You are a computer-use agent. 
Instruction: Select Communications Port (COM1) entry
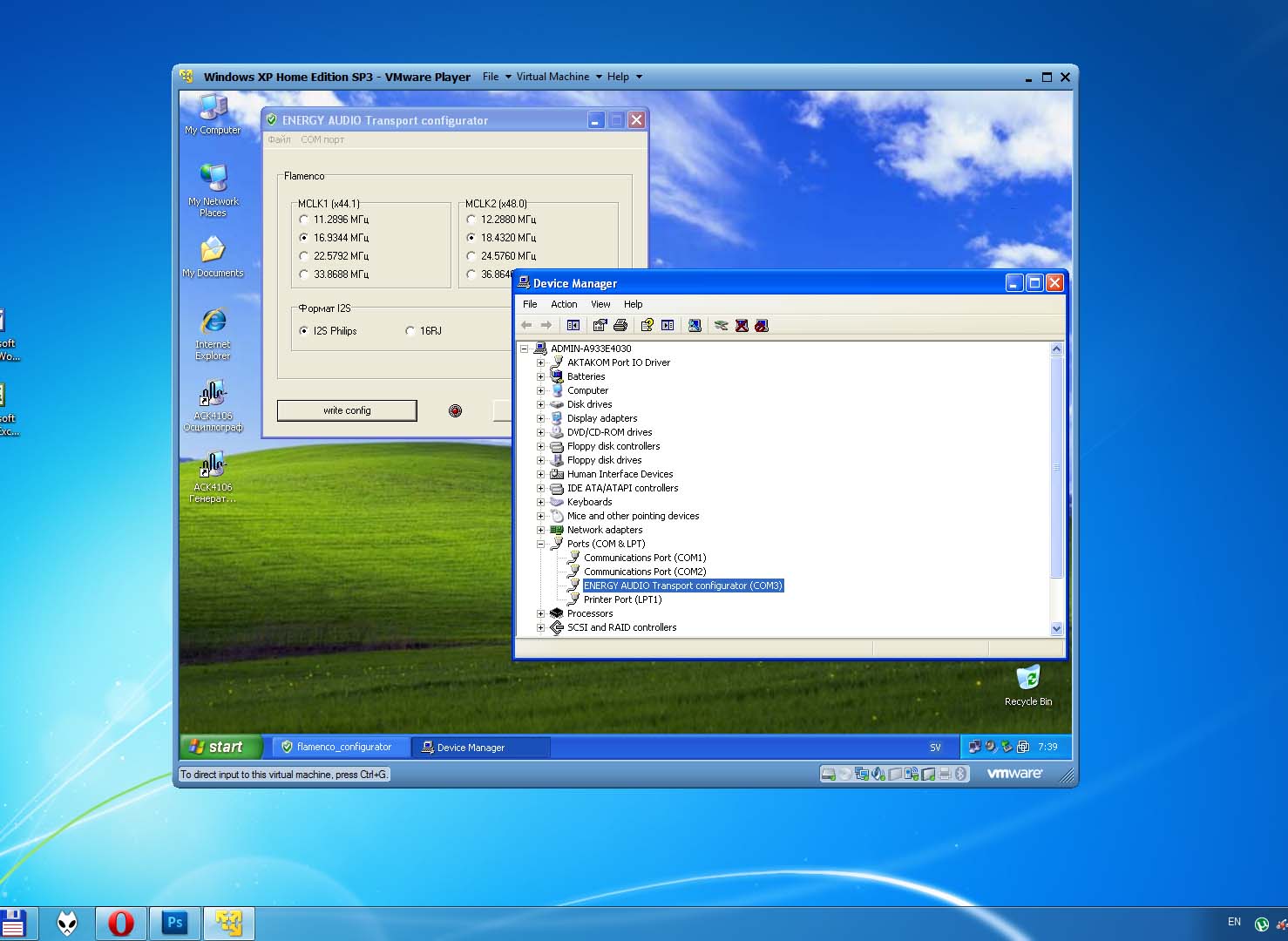click(645, 558)
